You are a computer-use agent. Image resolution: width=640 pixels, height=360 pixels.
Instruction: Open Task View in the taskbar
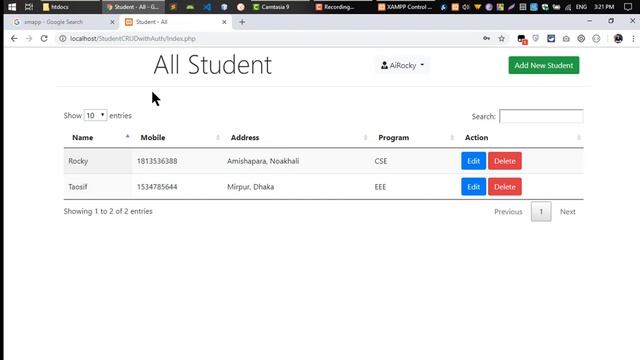29,7
